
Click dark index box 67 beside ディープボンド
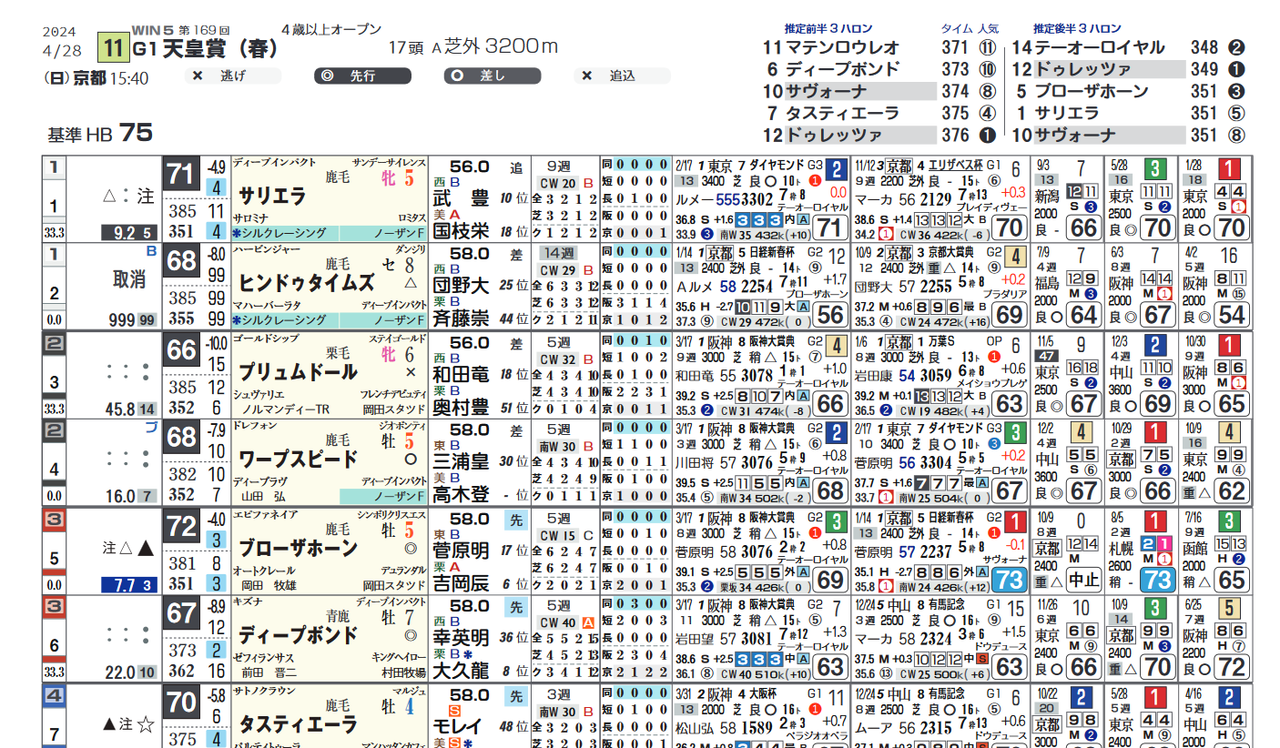click(181, 615)
